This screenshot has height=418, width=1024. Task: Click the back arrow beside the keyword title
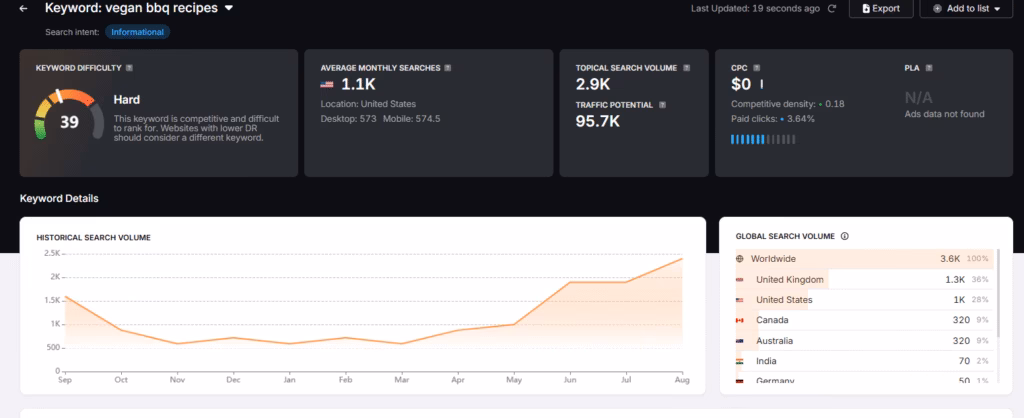[x=24, y=8]
